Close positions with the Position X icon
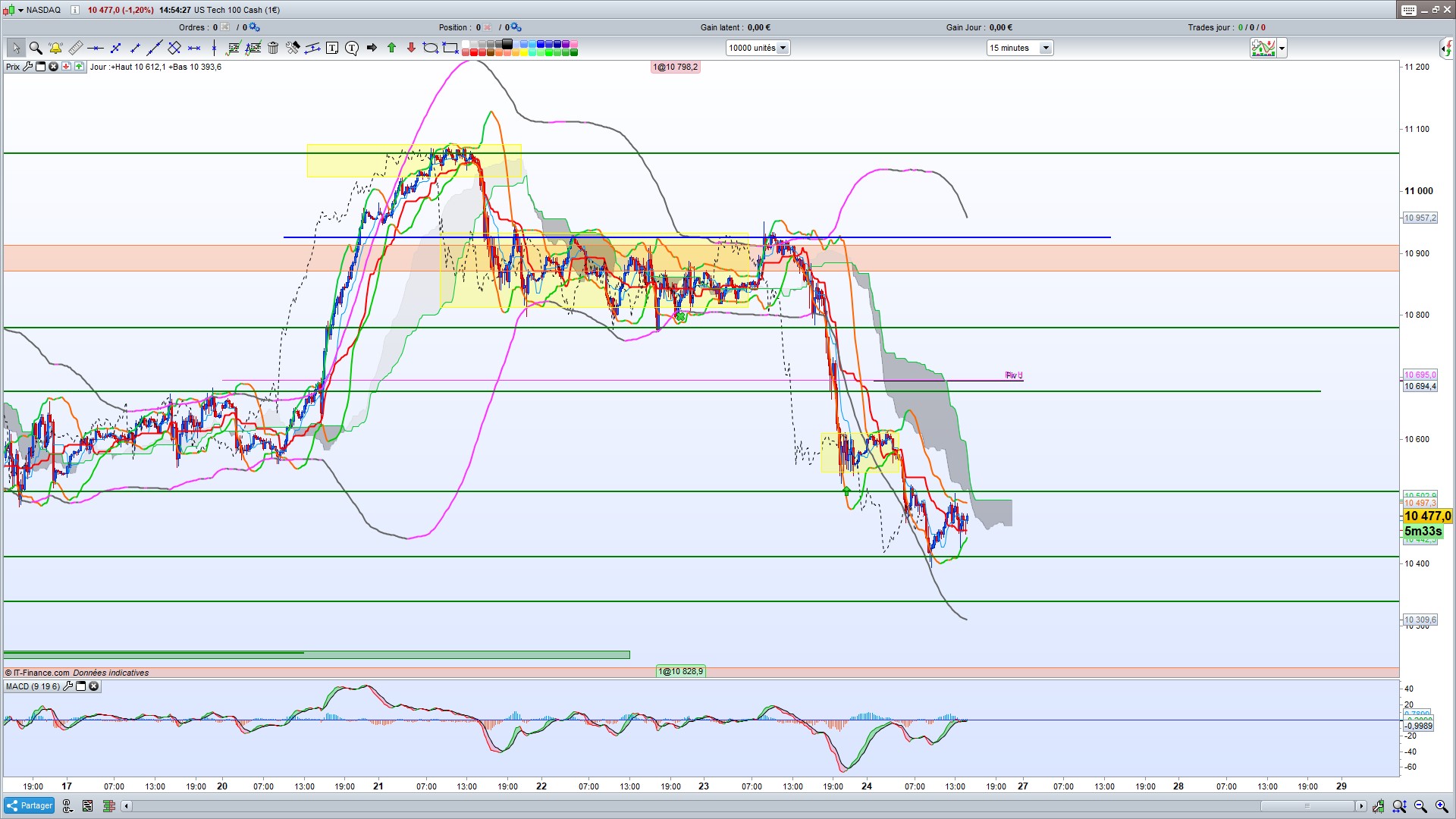This screenshot has height=819, width=1456. [488, 27]
